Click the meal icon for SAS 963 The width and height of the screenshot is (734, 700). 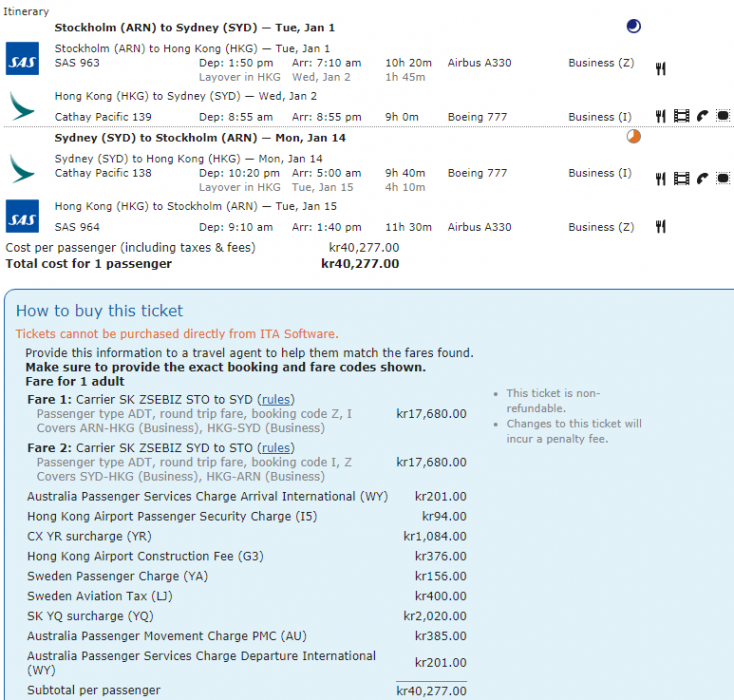[x=661, y=69]
